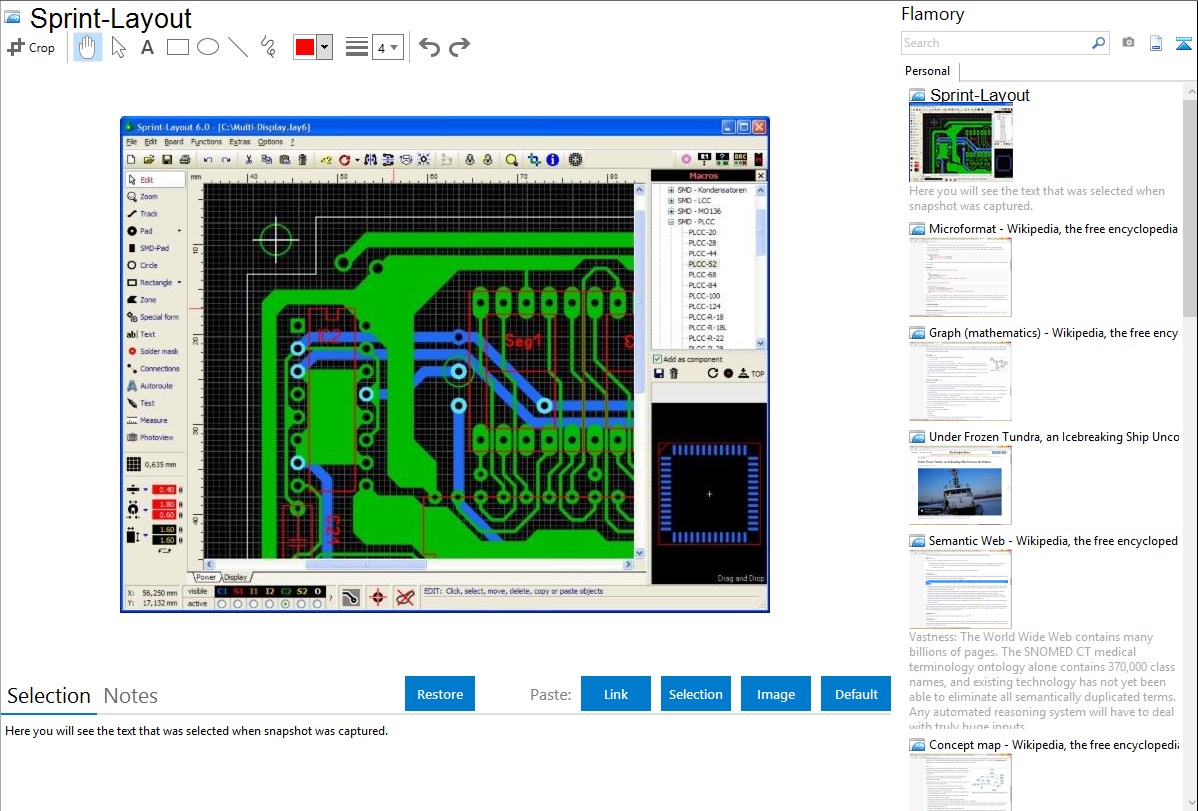Select the straight line tool
The height and width of the screenshot is (811, 1198).
(x=238, y=47)
